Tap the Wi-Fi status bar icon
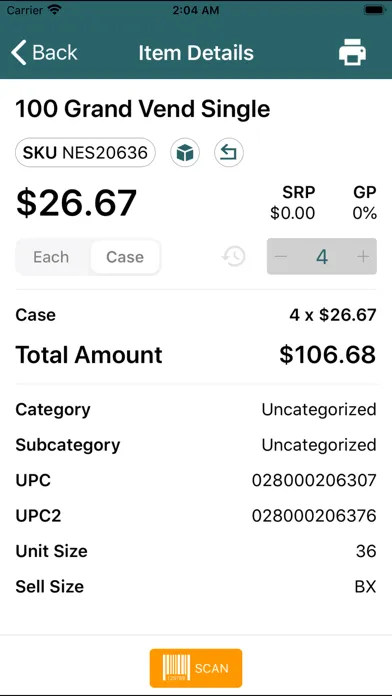 coord(55,10)
